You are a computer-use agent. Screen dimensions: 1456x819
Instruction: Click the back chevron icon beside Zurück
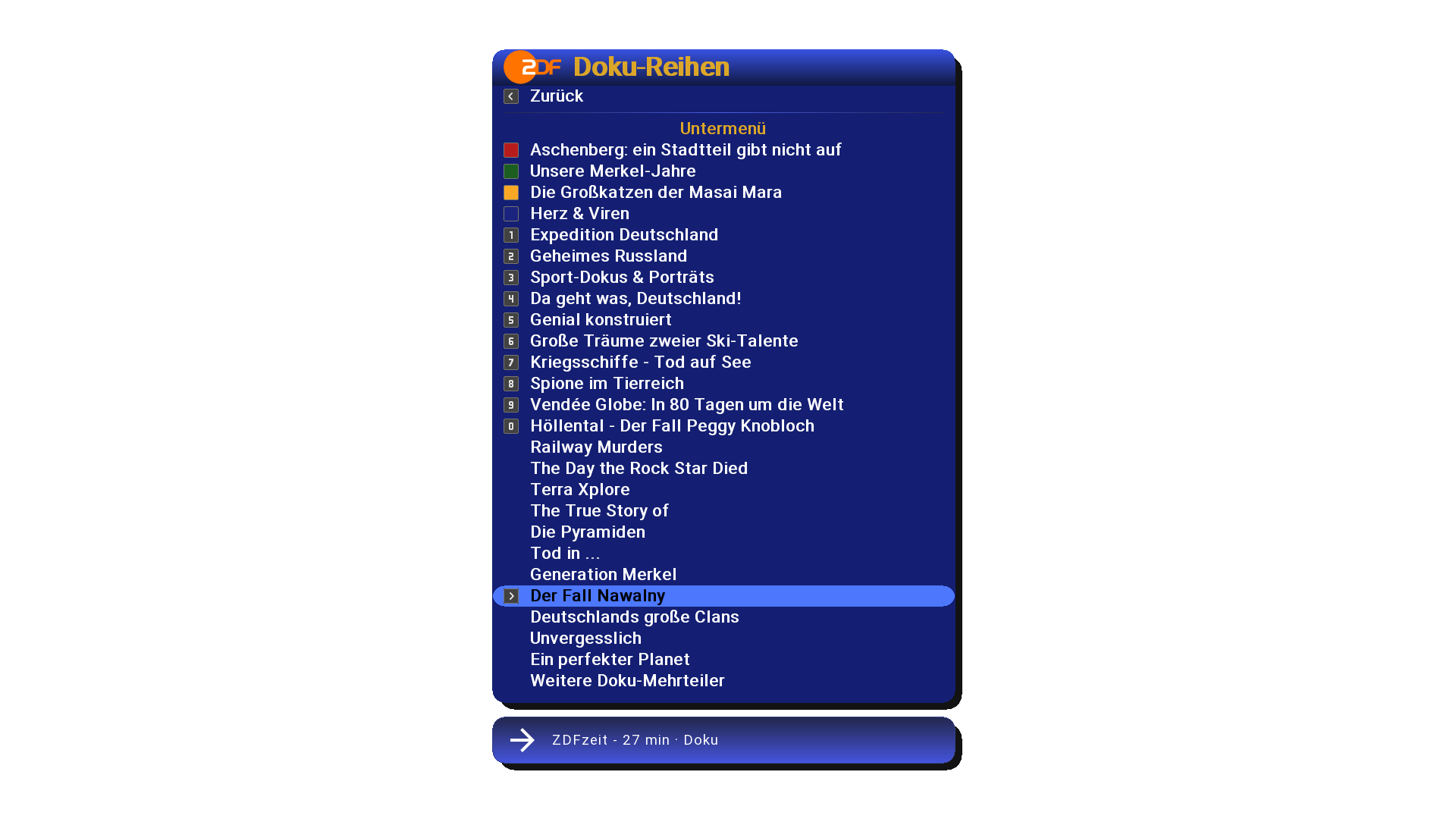pos(511,96)
